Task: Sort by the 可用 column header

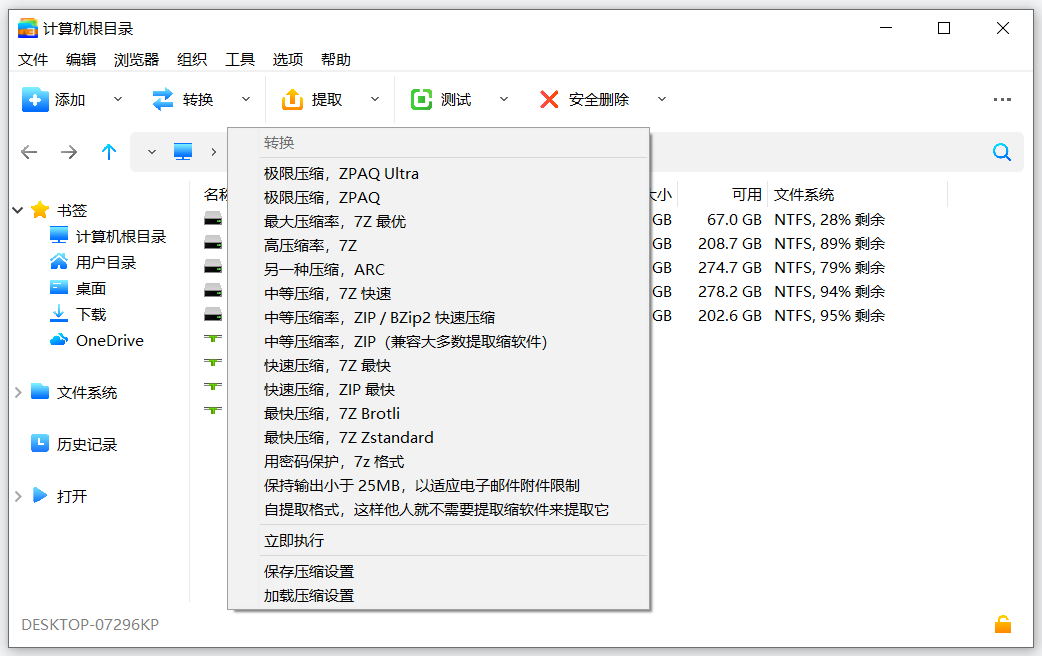Action: 746,194
